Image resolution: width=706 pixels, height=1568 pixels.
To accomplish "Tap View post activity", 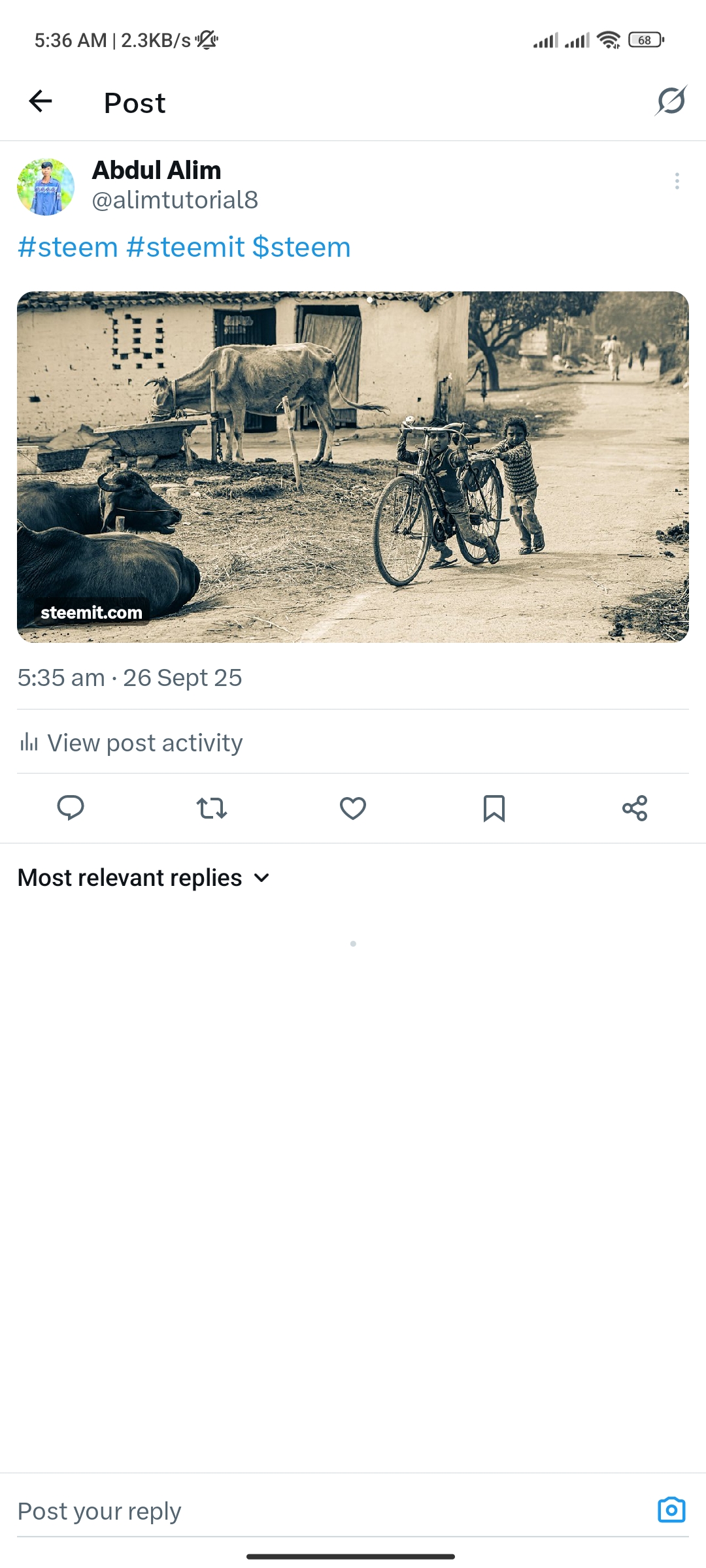I will [144, 743].
